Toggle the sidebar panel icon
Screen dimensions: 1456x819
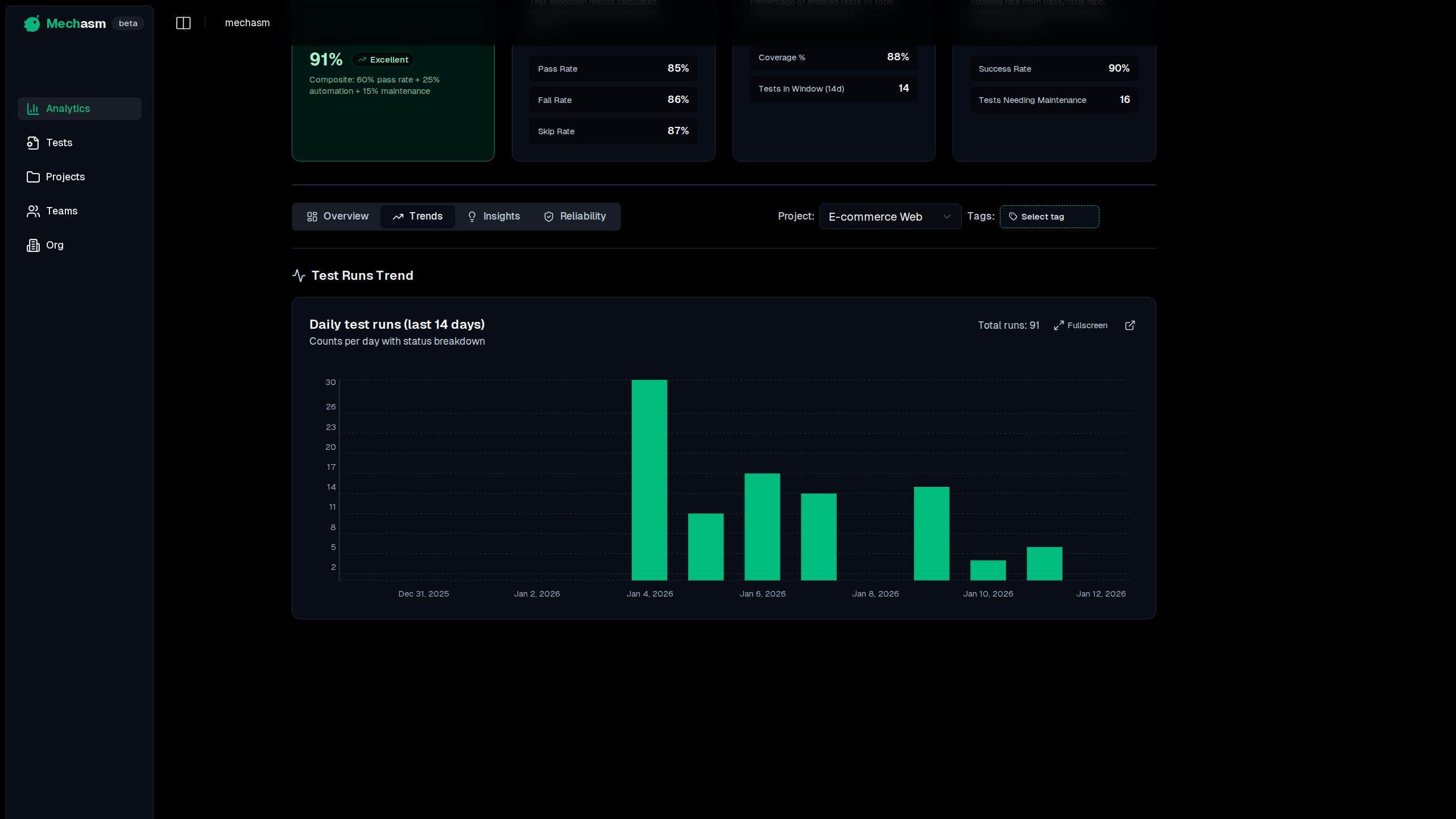(183, 23)
